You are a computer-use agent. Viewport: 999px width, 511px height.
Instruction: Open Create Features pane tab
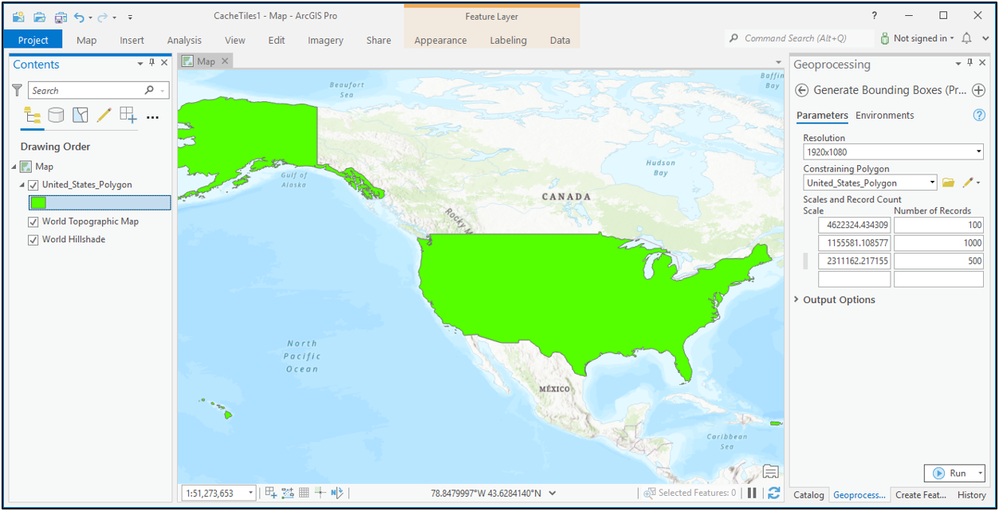point(921,494)
